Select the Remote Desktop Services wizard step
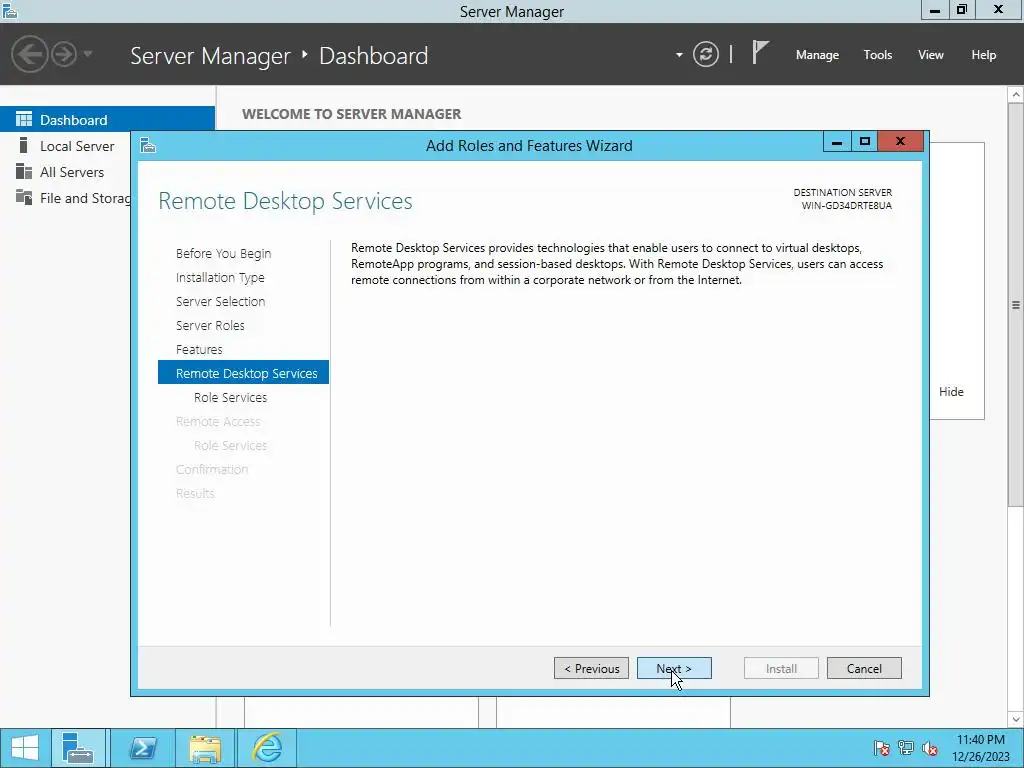This screenshot has height=768, width=1024. coord(243,373)
